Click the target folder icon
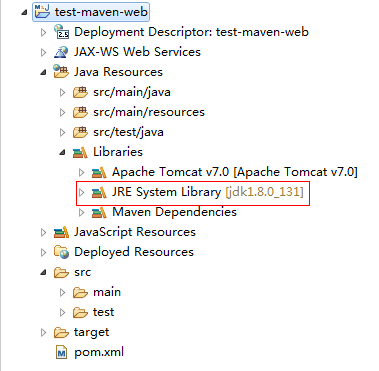Viewport: 379px width, 371px height. pyautogui.click(x=61, y=332)
